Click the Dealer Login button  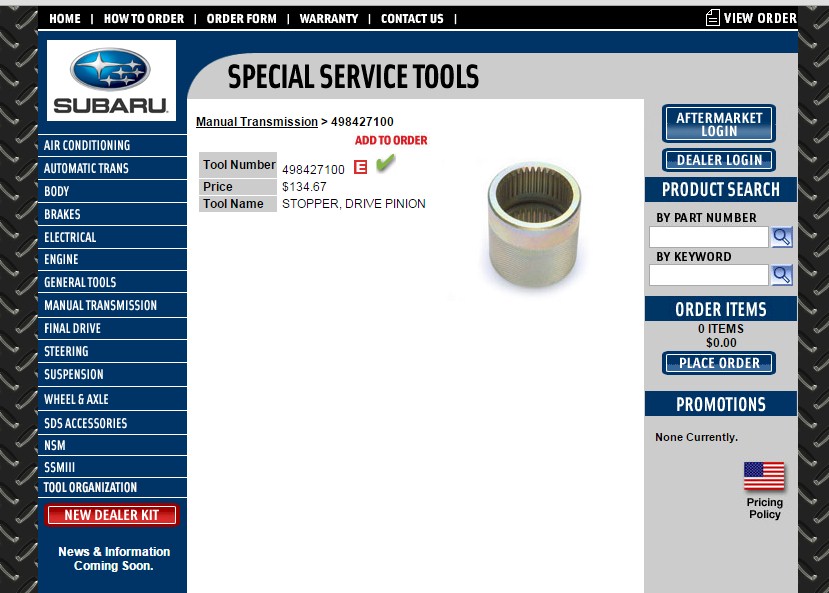click(x=719, y=160)
